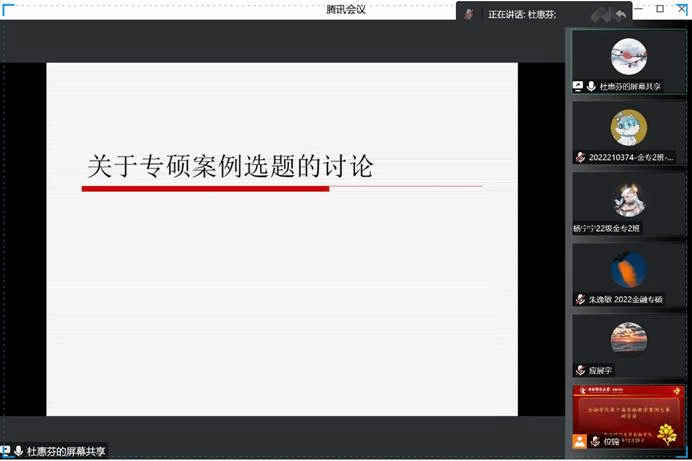This screenshot has width=692, height=461.
Task: Click the 杜惠芬的屏幕共享 label at bottom left
Action: click(66, 451)
